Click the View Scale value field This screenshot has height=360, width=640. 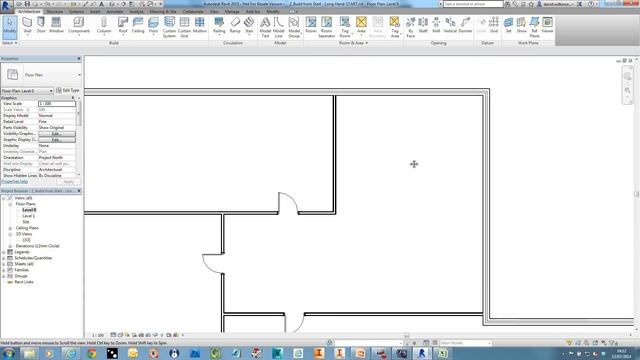click(57, 104)
